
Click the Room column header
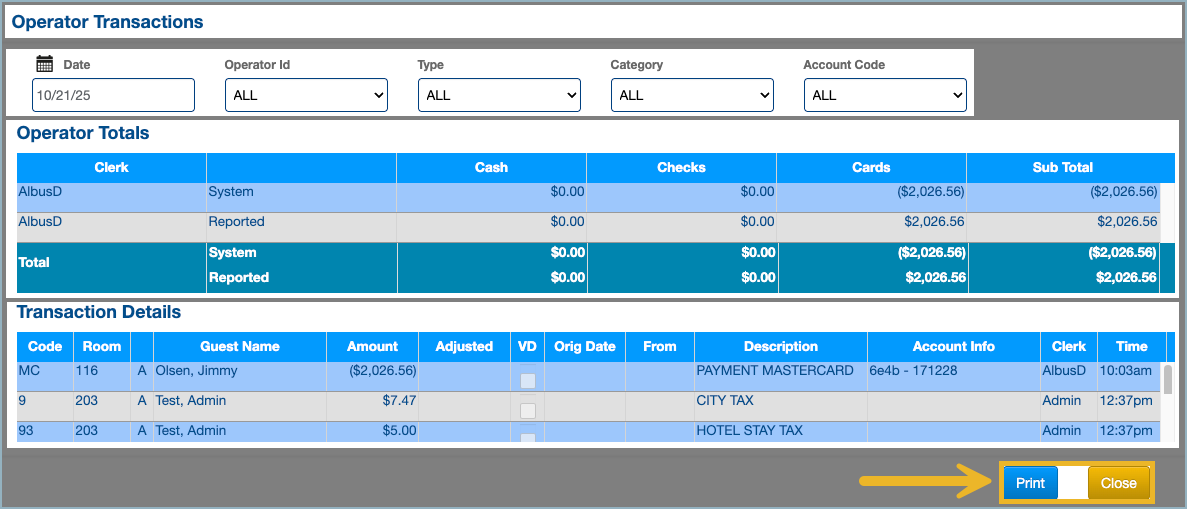[102, 346]
